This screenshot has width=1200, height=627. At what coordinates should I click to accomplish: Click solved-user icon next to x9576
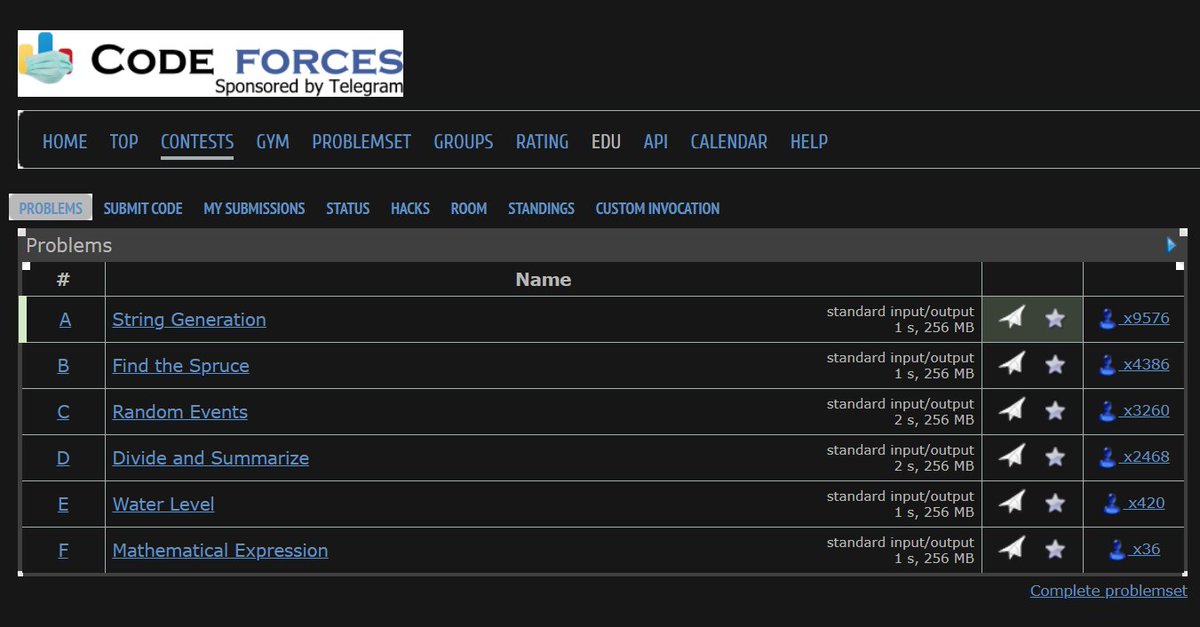click(x=1107, y=319)
